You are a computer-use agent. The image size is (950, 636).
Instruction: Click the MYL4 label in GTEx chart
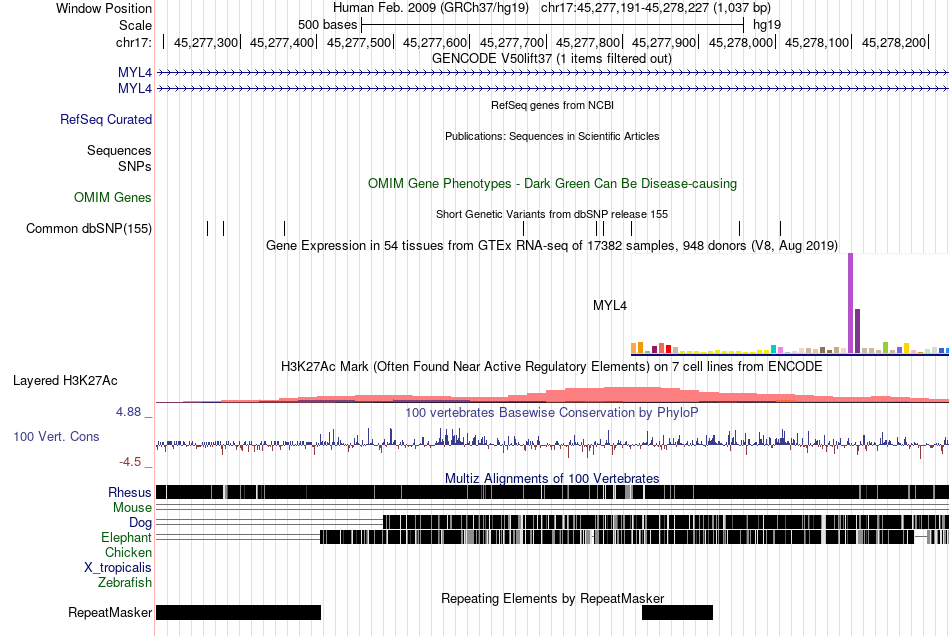click(x=610, y=305)
